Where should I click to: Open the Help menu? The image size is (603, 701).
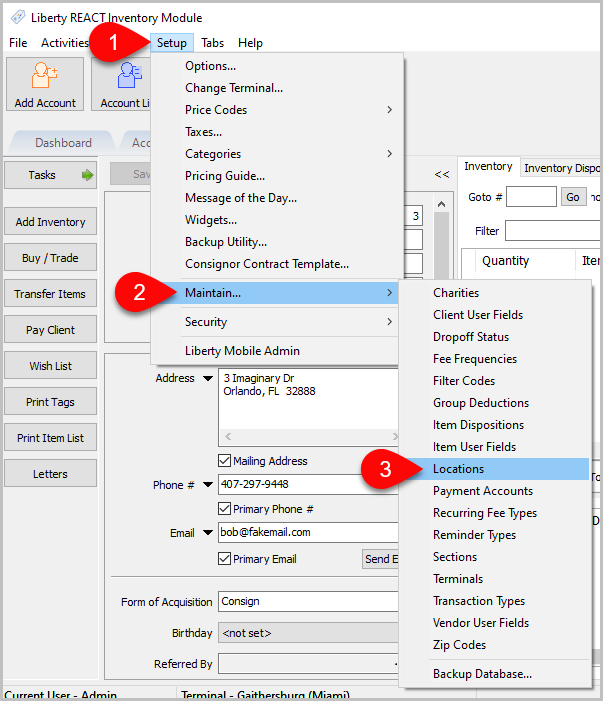250,43
